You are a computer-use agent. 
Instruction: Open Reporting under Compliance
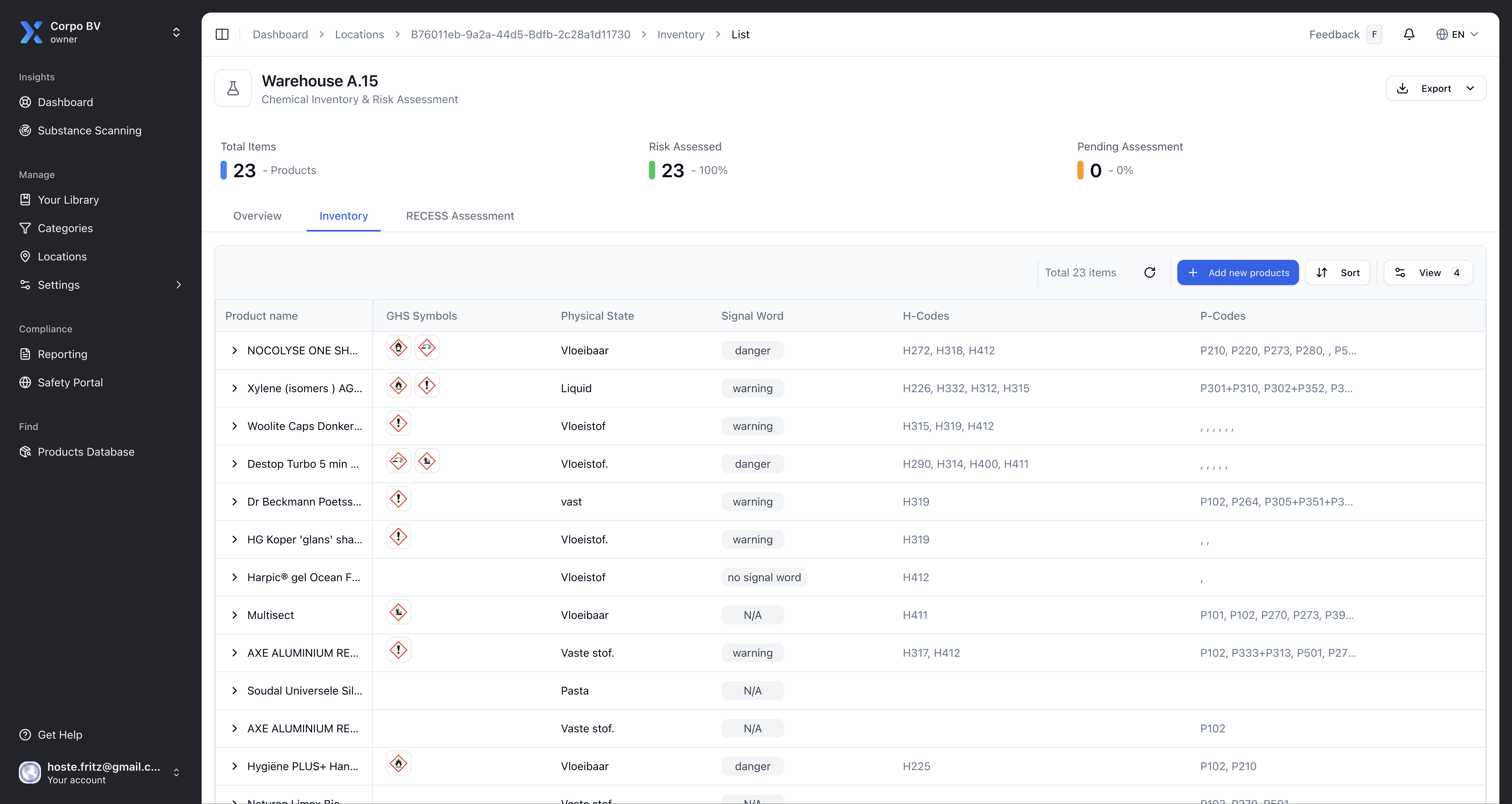pyautogui.click(x=62, y=354)
